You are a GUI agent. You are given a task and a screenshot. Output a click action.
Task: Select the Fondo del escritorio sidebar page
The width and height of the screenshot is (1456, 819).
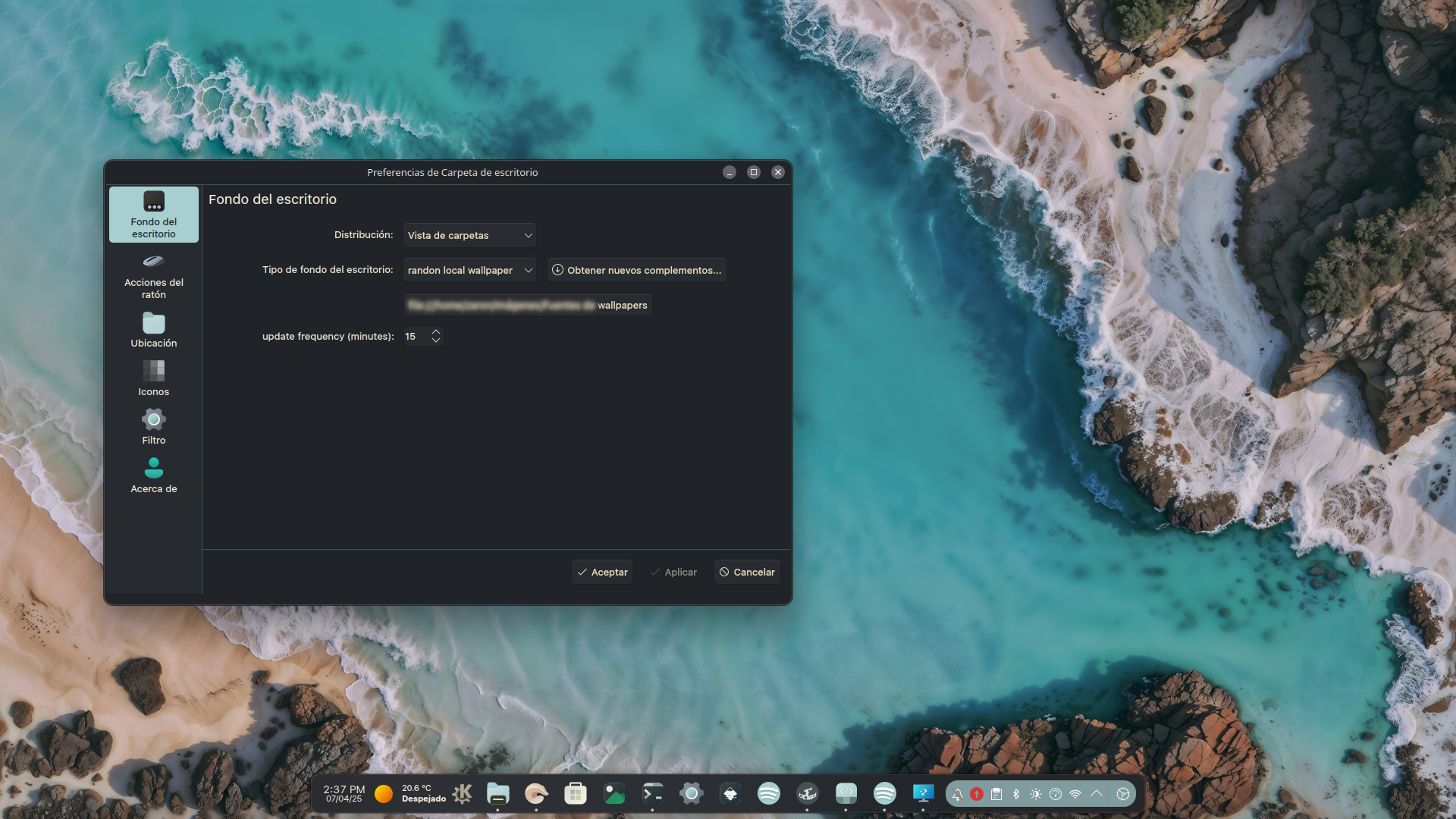[154, 215]
